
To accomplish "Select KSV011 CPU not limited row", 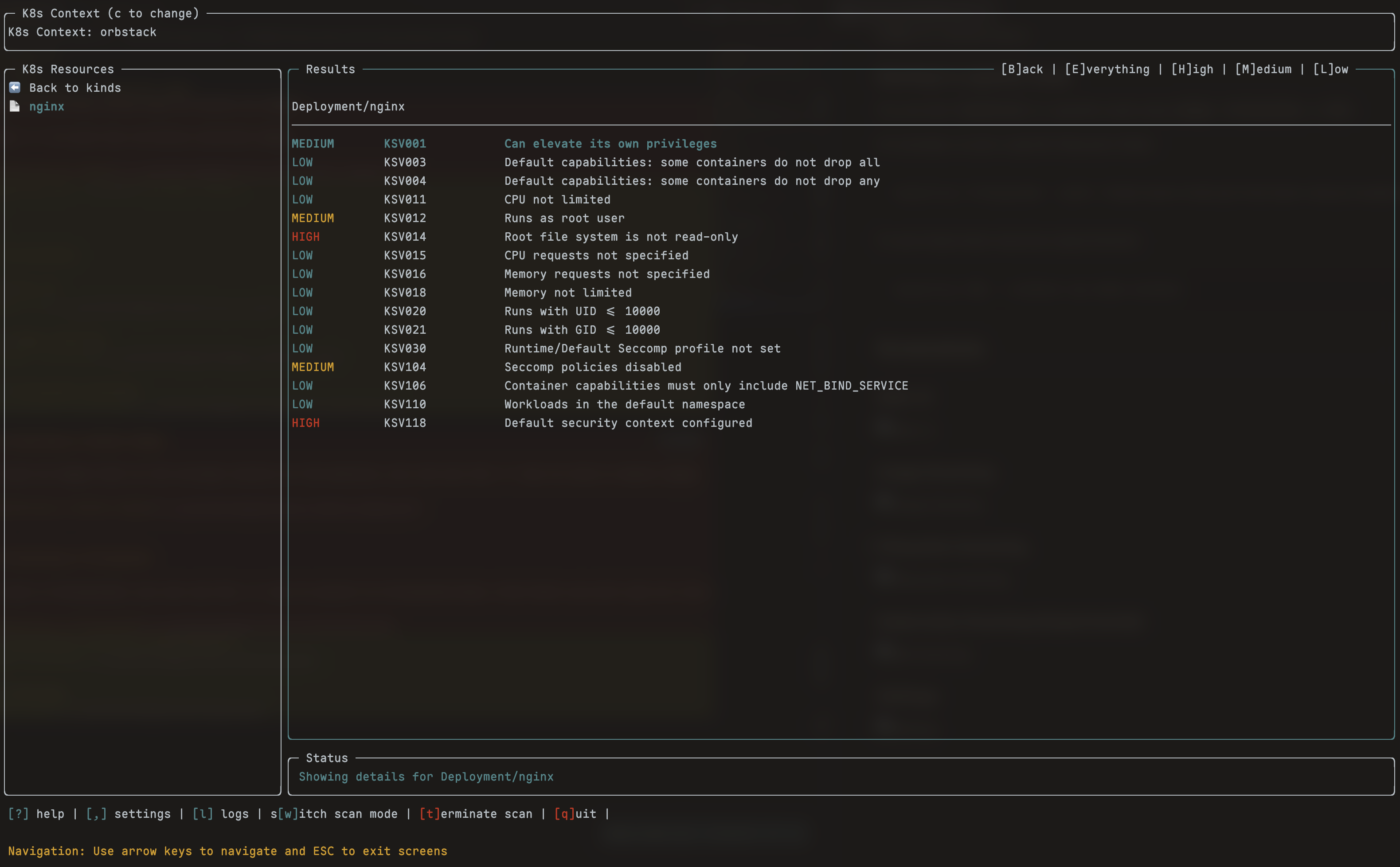I will 841,199.
